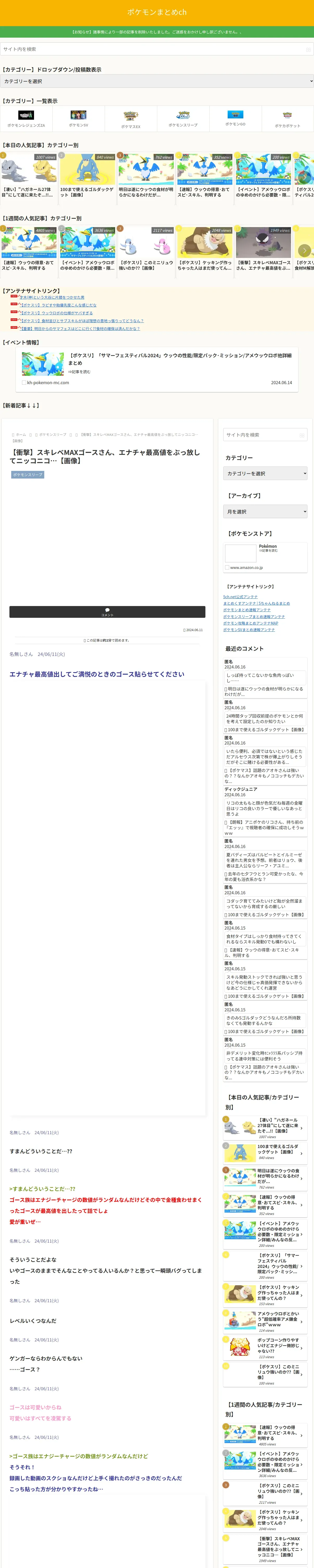Click the search icon in top search field
The image size is (314, 1568).
tap(308, 49)
